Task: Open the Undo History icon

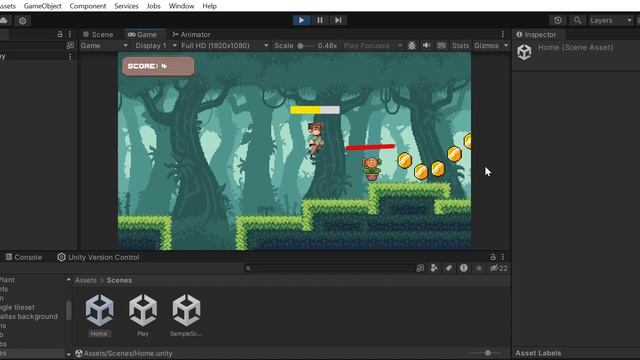Action: pos(558,20)
